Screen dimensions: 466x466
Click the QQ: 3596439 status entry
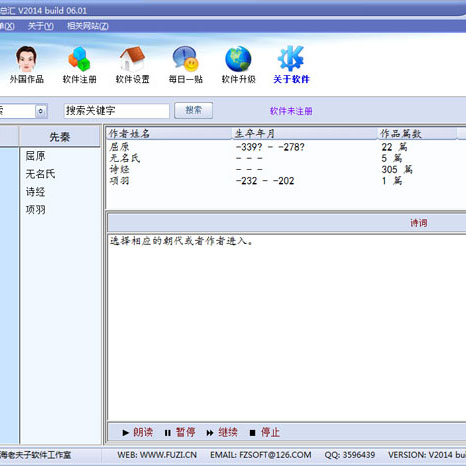pyautogui.click(x=350, y=455)
